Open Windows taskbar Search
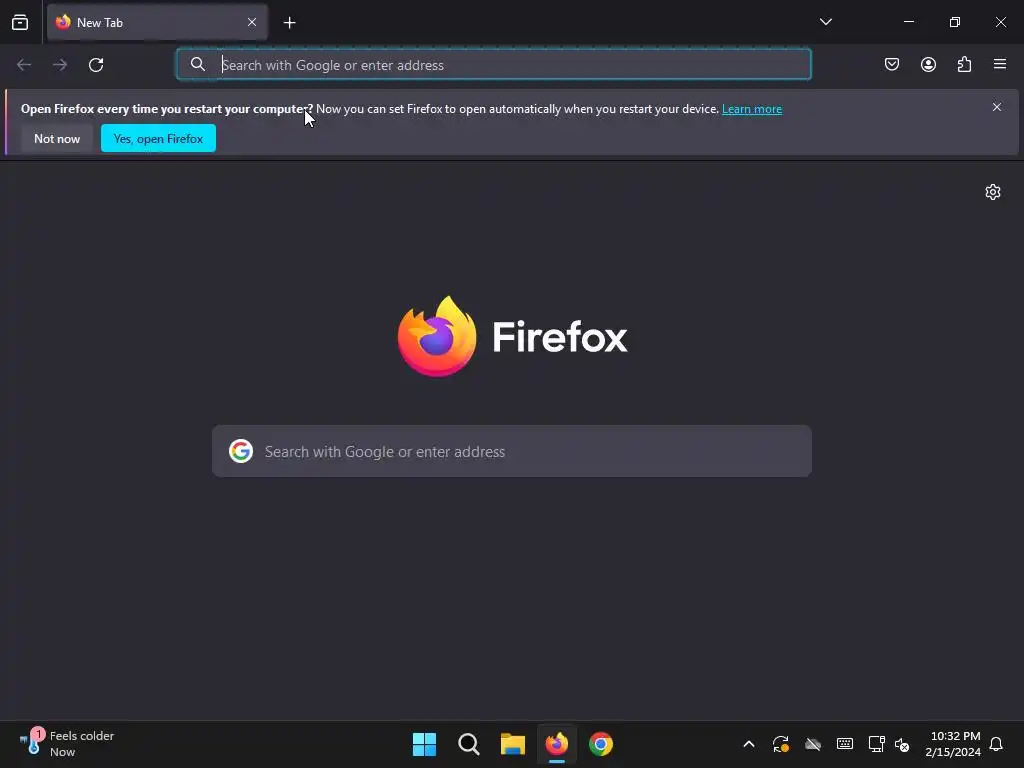Viewport: 1024px width, 768px height. pos(468,744)
